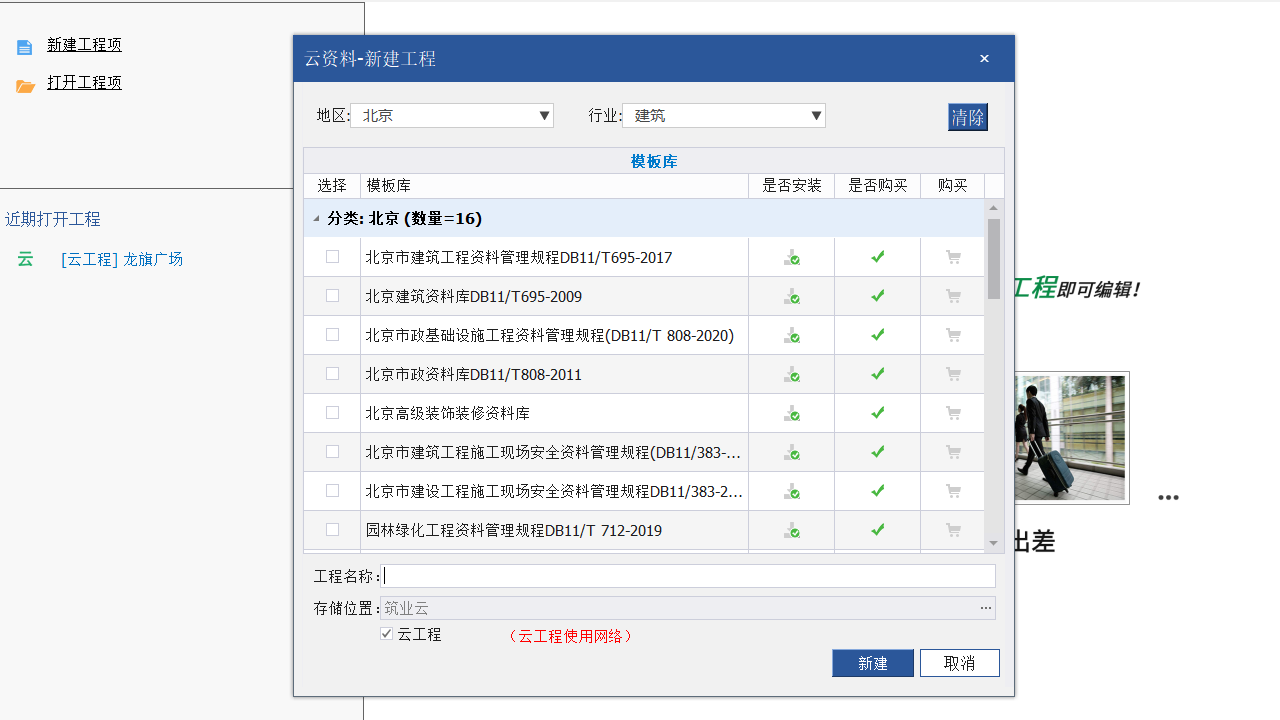The height and width of the screenshot is (720, 1280).
Task: Click the 新建 button to create project
Action: 872,662
